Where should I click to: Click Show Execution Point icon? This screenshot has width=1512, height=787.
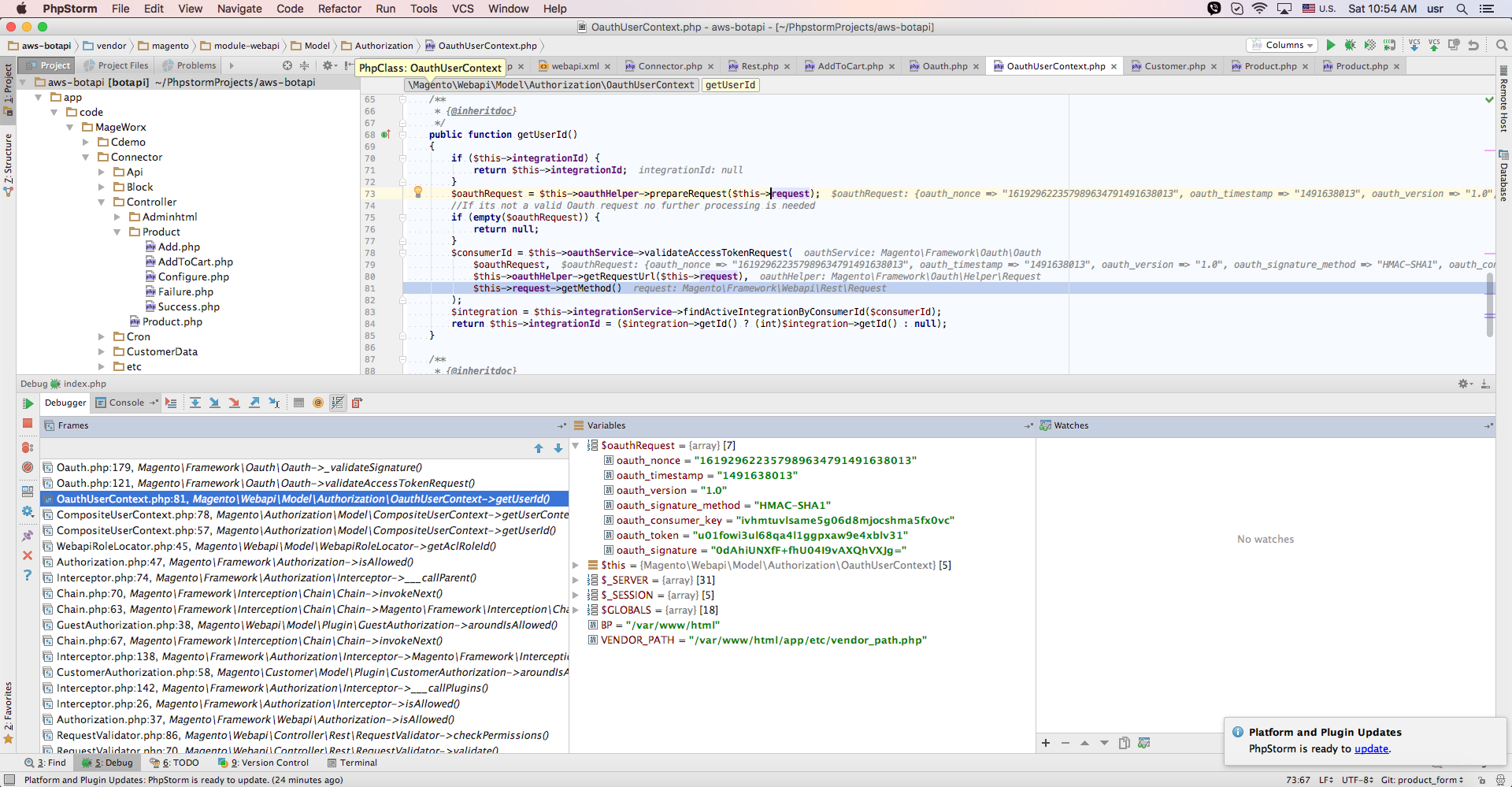click(x=171, y=403)
